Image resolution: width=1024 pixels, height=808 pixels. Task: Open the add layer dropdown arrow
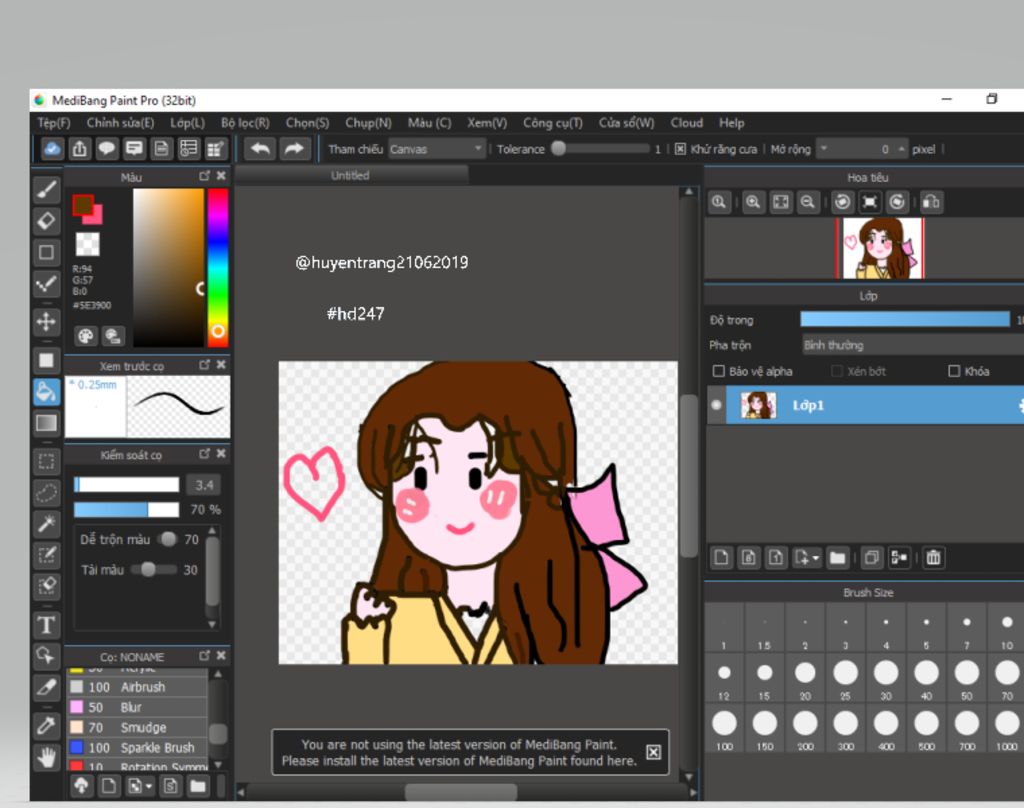(816, 558)
